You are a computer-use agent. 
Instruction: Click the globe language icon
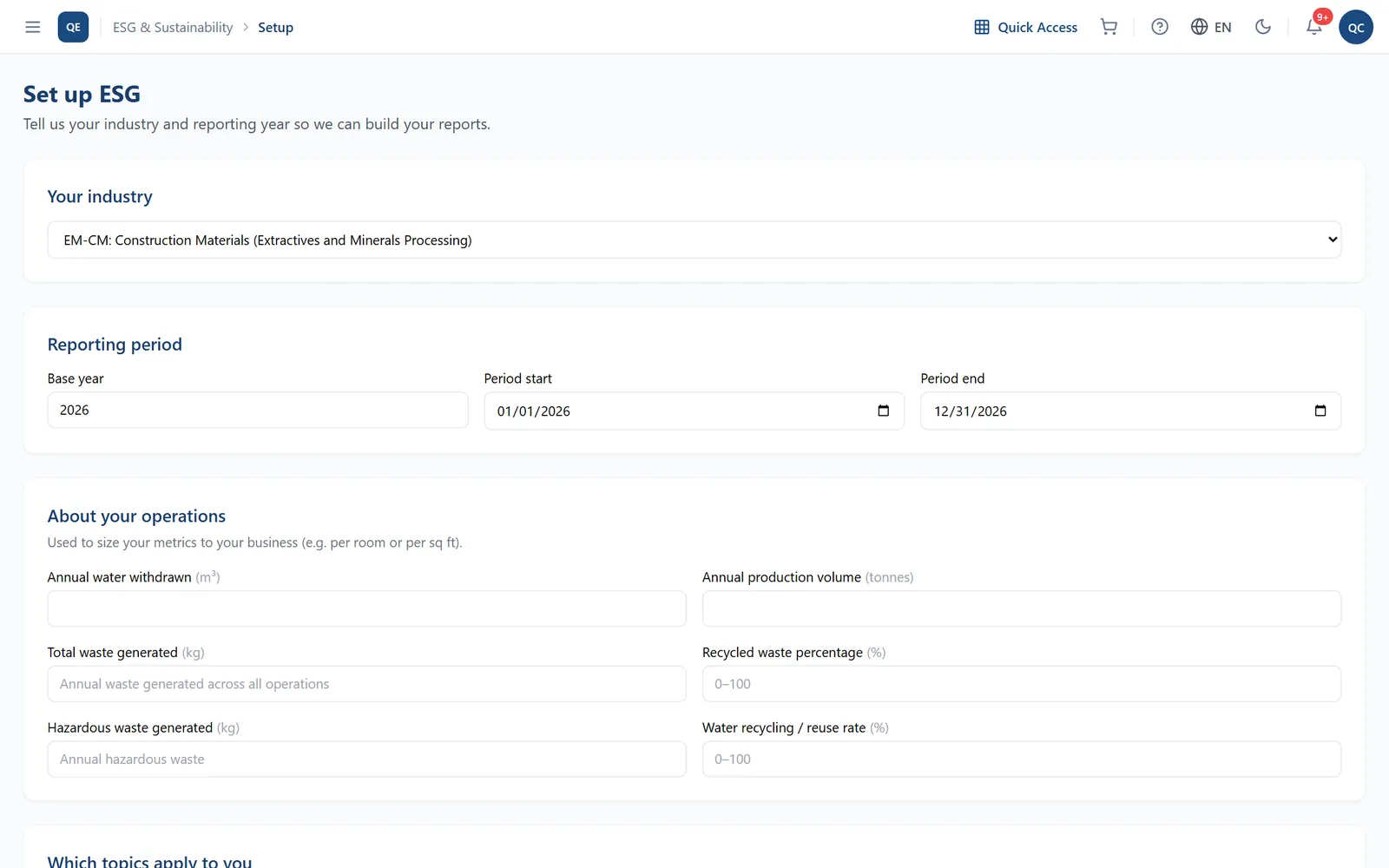[1199, 27]
